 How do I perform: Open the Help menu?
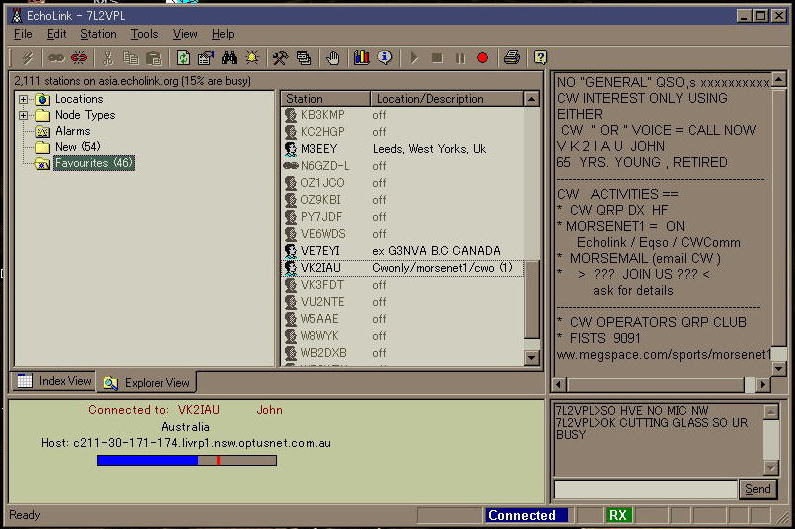click(x=223, y=34)
